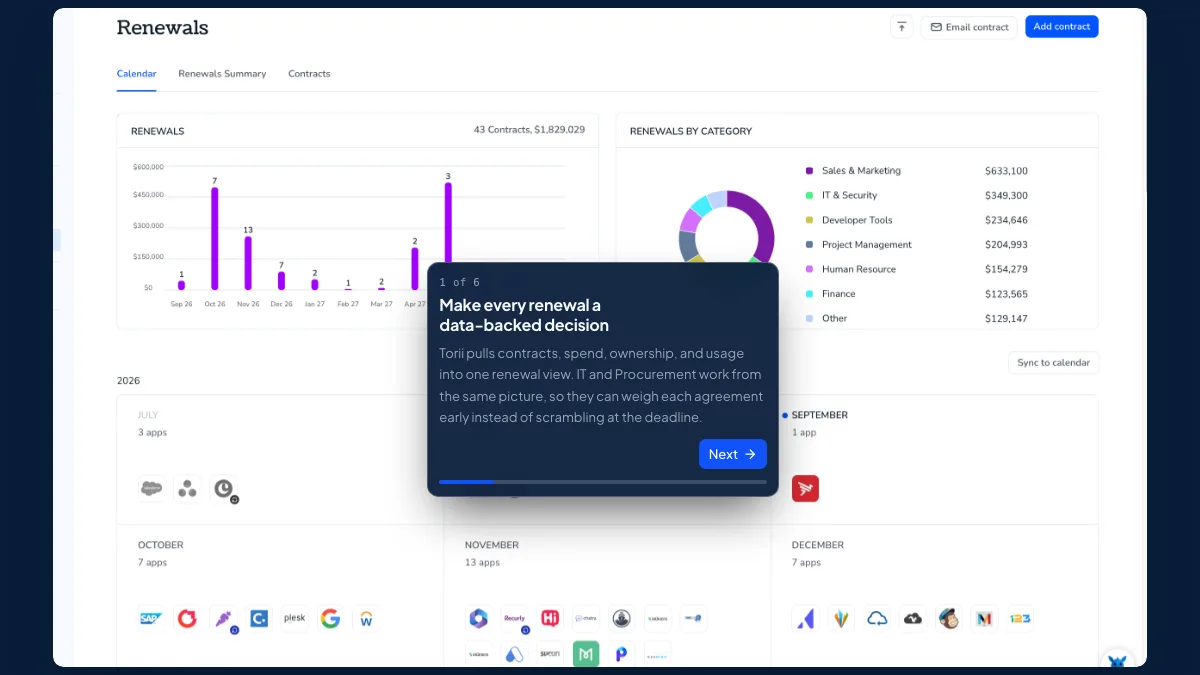The width and height of the screenshot is (1200, 675).
Task: Click the blue P icon in November
Action: pos(622,655)
